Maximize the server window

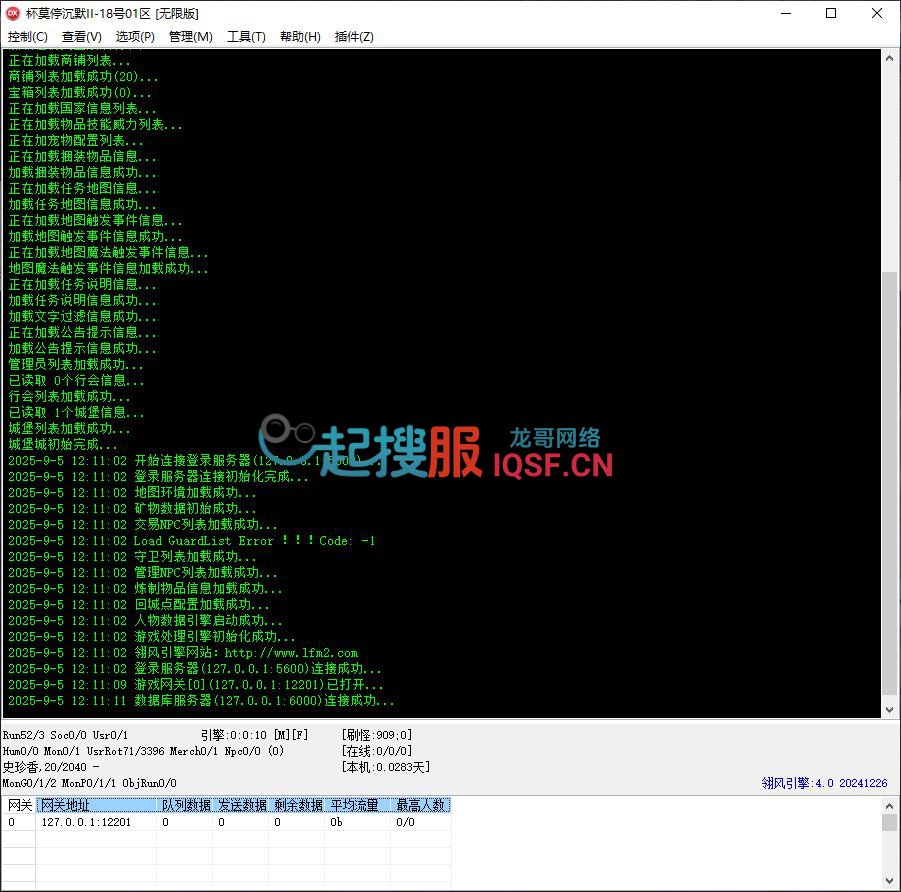[831, 14]
